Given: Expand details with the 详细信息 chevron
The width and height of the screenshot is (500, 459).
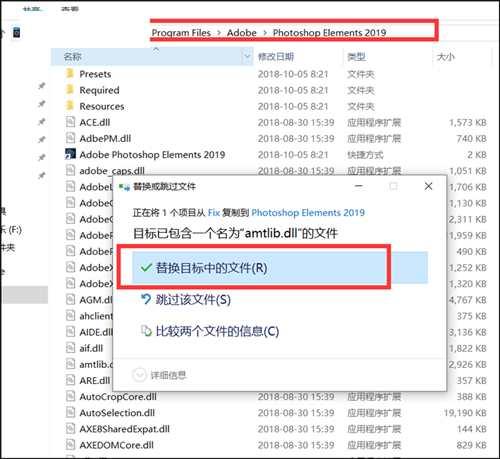Looking at the screenshot, I should click(x=139, y=375).
